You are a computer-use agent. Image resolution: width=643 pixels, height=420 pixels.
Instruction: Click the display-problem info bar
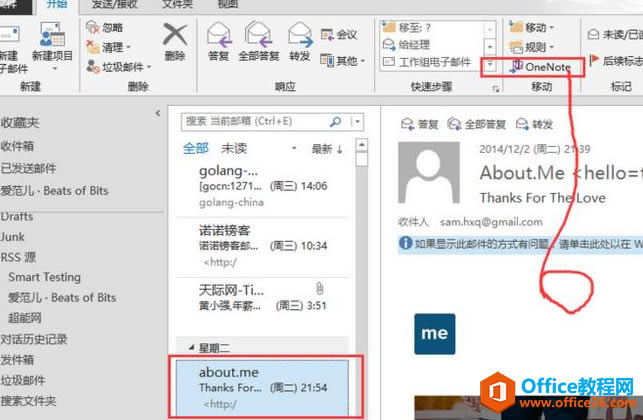coord(520,244)
